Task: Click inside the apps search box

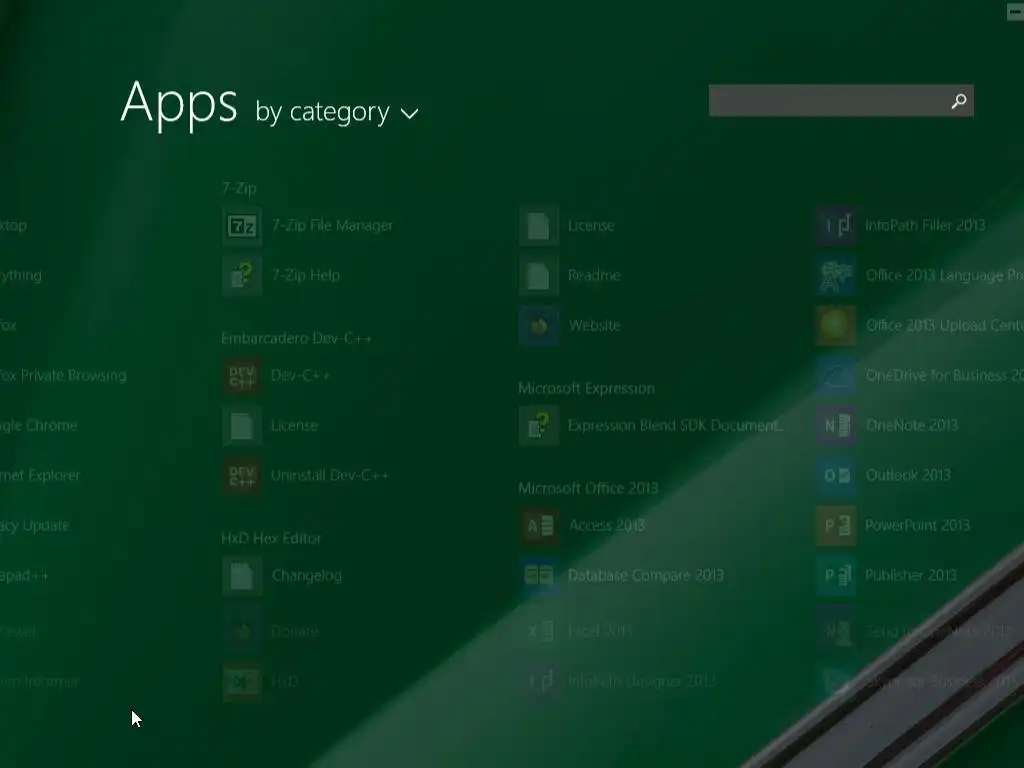Action: [x=841, y=101]
